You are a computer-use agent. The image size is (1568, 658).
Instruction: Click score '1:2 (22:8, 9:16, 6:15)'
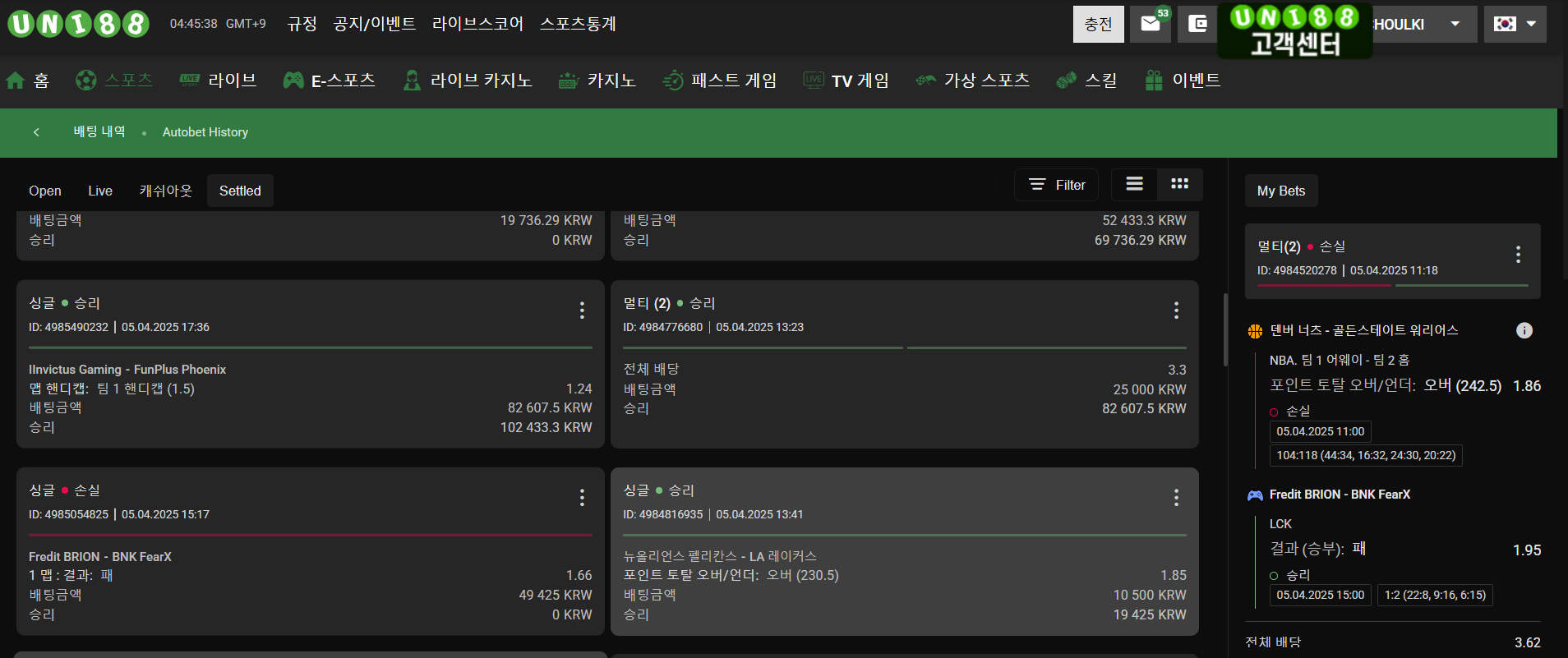point(1435,595)
